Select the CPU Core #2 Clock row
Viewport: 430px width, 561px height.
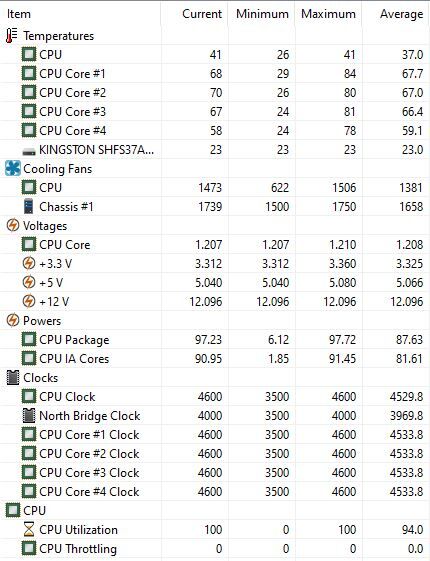click(x=215, y=453)
